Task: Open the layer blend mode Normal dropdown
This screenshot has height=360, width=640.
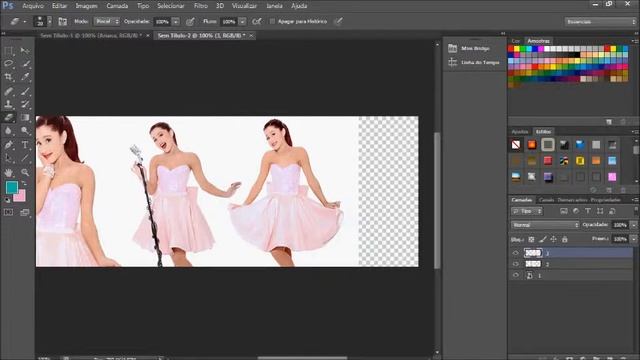Action: click(545, 225)
